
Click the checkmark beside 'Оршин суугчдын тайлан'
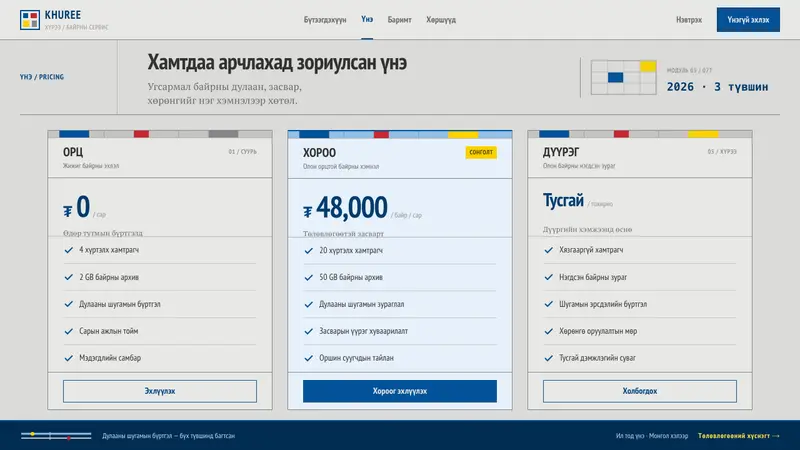pos(308,358)
